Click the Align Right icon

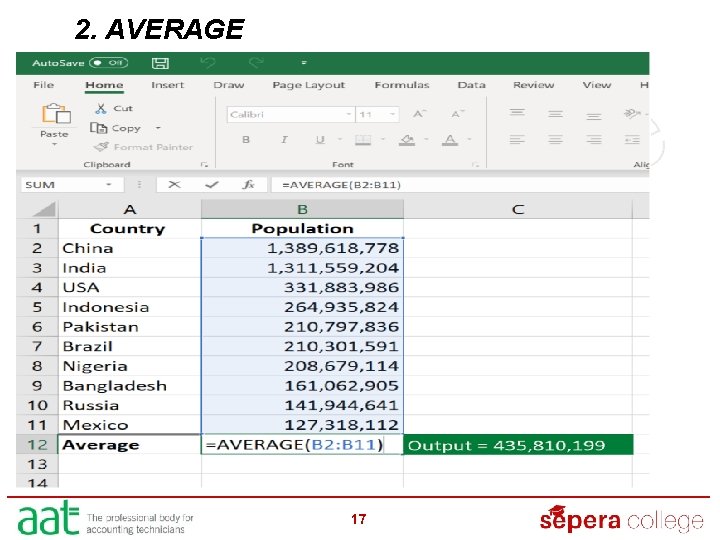(x=594, y=139)
